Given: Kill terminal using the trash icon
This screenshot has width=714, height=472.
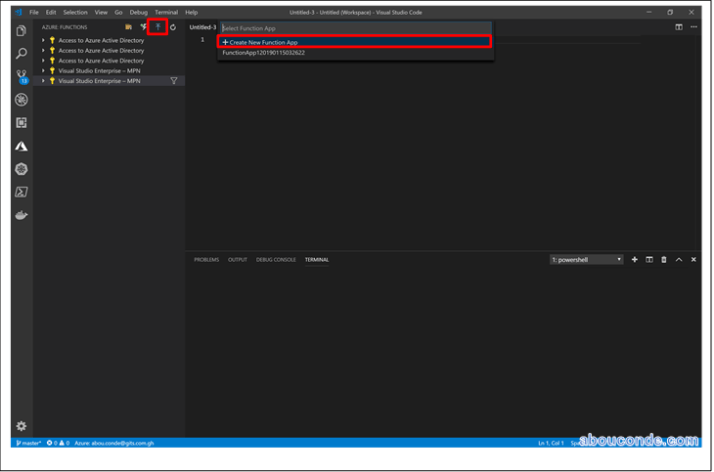Looking at the screenshot, I should tap(663, 260).
